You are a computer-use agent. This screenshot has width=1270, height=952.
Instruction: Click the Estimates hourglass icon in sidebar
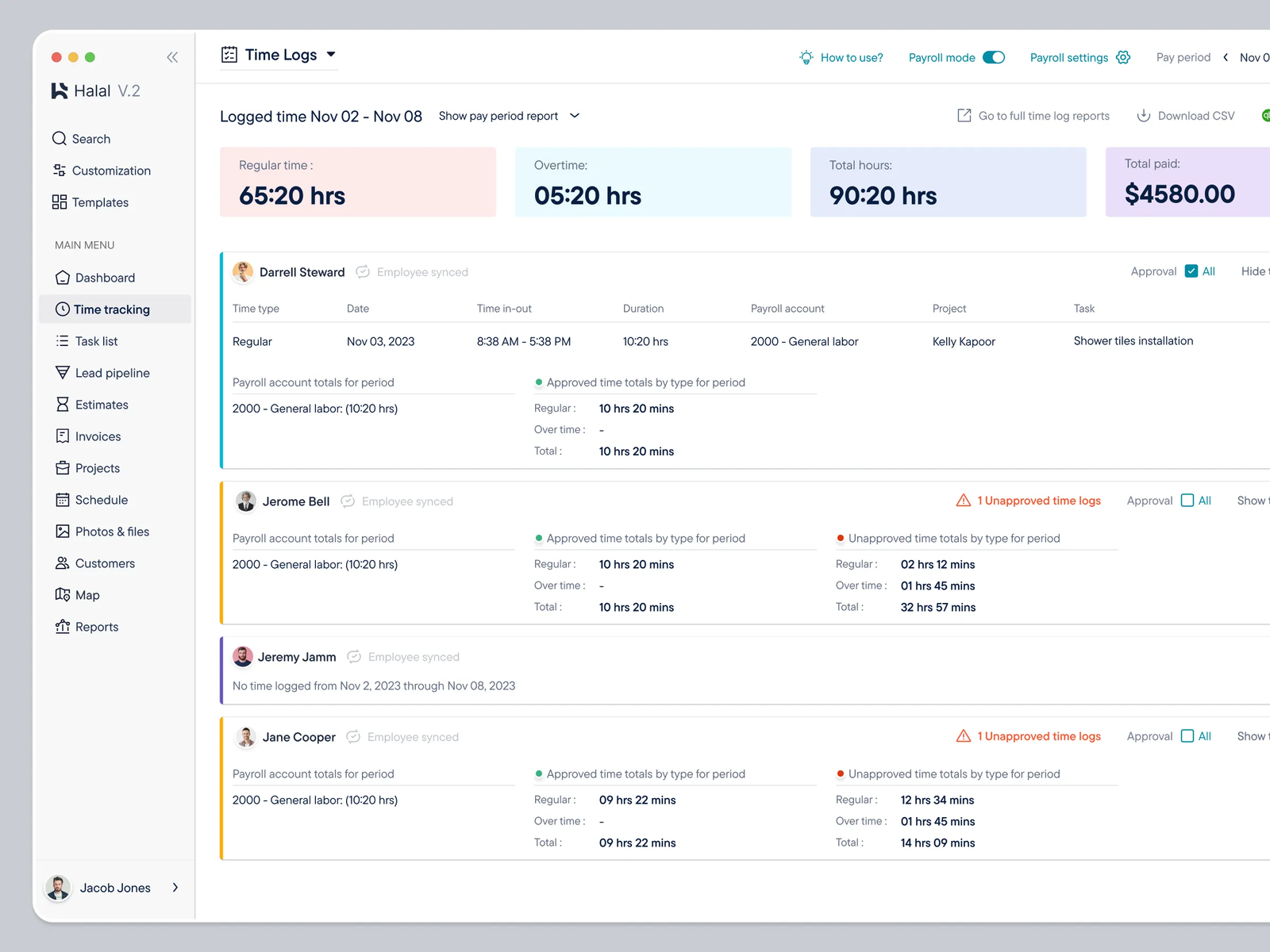click(63, 405)
